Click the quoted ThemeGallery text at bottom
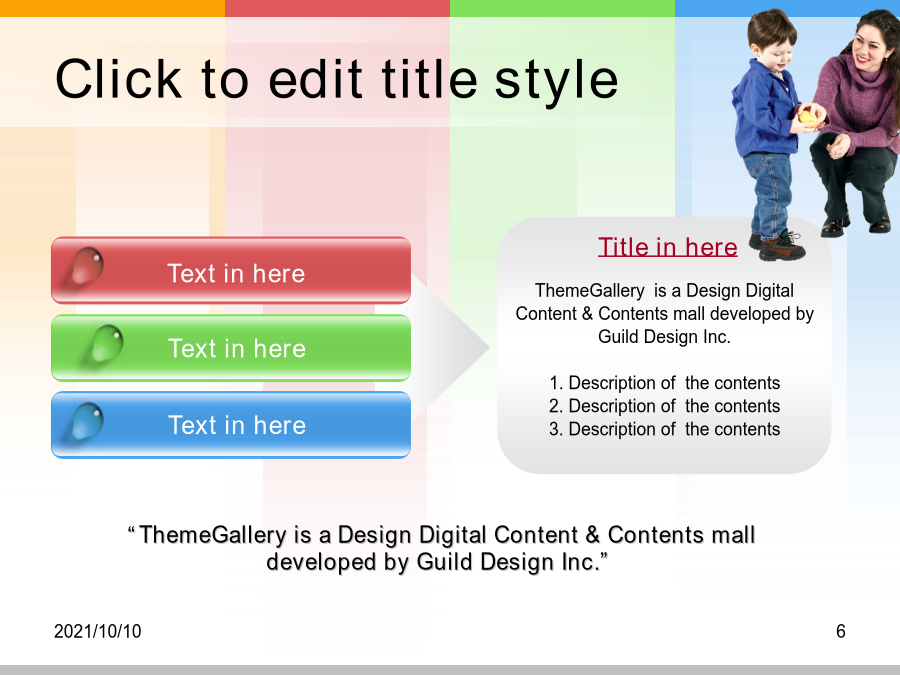This screenshot has width=900, height=675. pyautogui.click(x=441, y=548)
